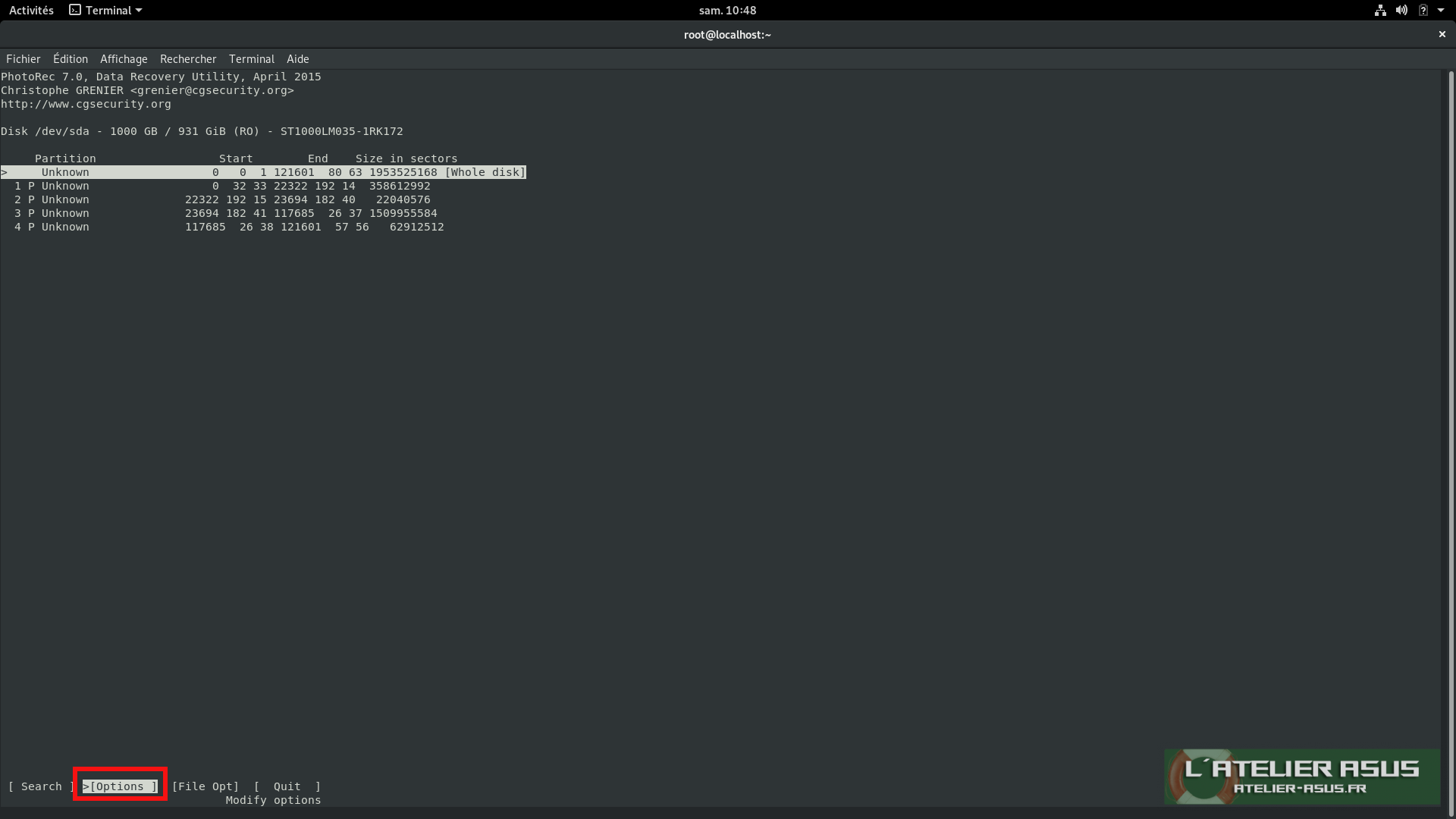The height and width of the screenshot is (819, 1456).
Task: Open the Édition menu
Action: tap(70, 58)
